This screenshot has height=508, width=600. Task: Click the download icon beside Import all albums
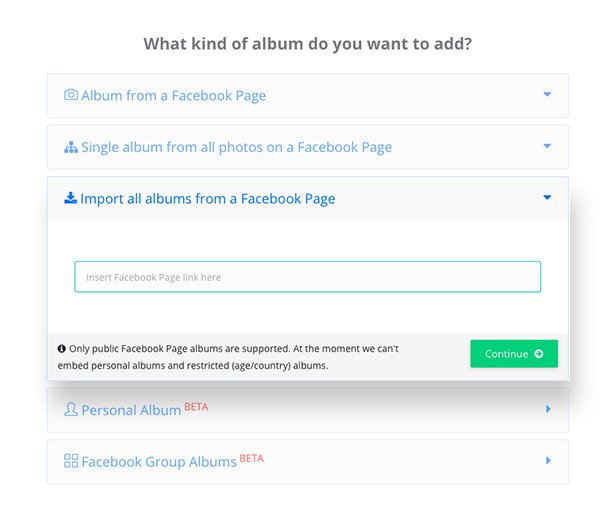pyautogui.click(x=70, y=198)
